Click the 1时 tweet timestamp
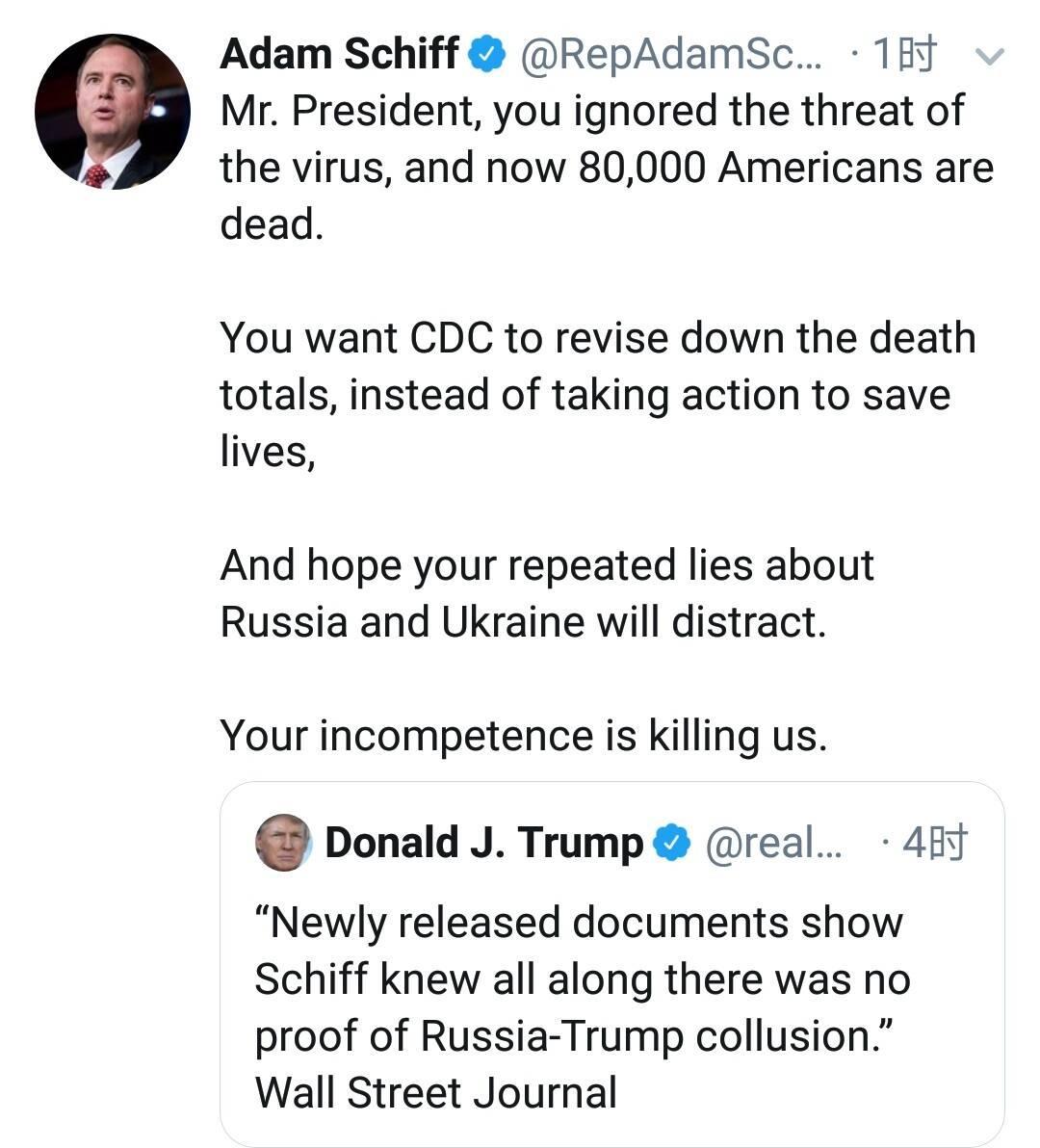The width and height of the screenshot is (1040, 1148). 902,55
